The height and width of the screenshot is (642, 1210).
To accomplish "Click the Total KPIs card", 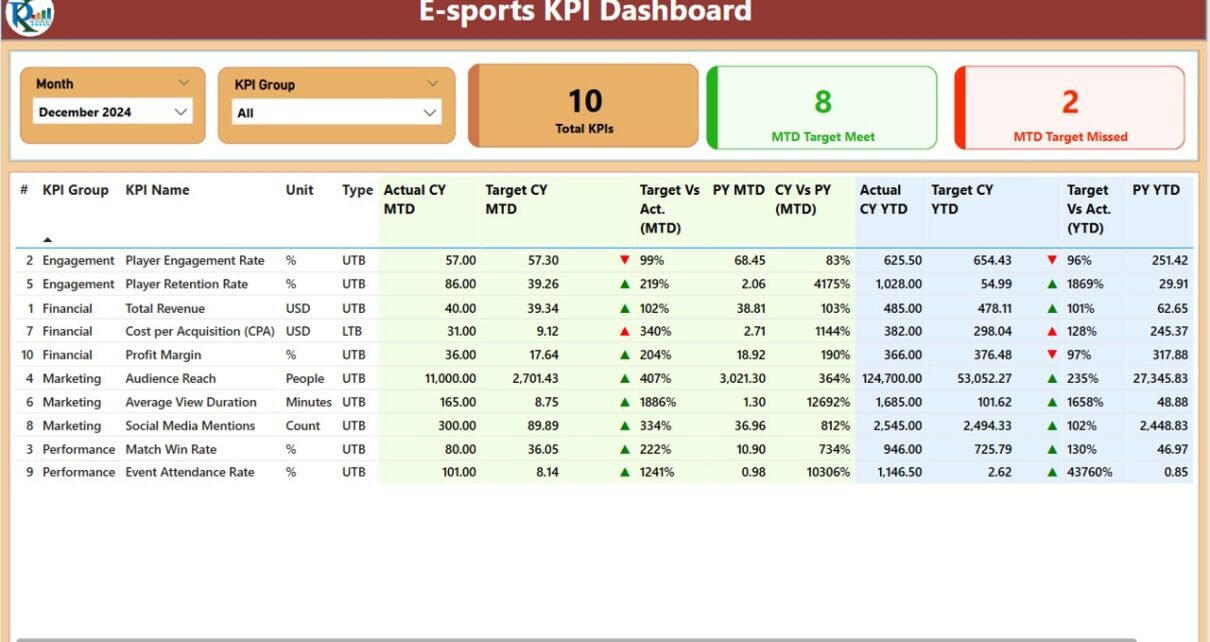I will click(x=584, y=106).
